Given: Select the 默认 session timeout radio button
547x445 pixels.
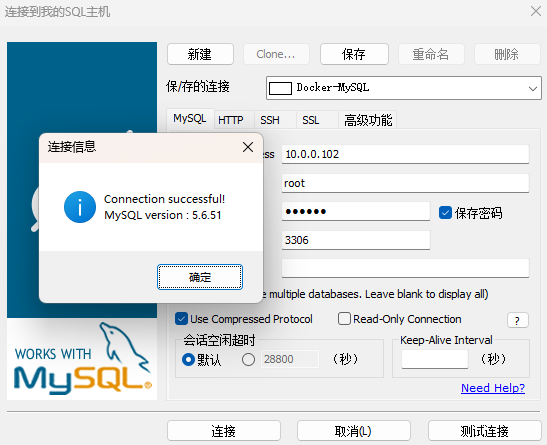Looking at the screenshot, I should tap(188, 360).
